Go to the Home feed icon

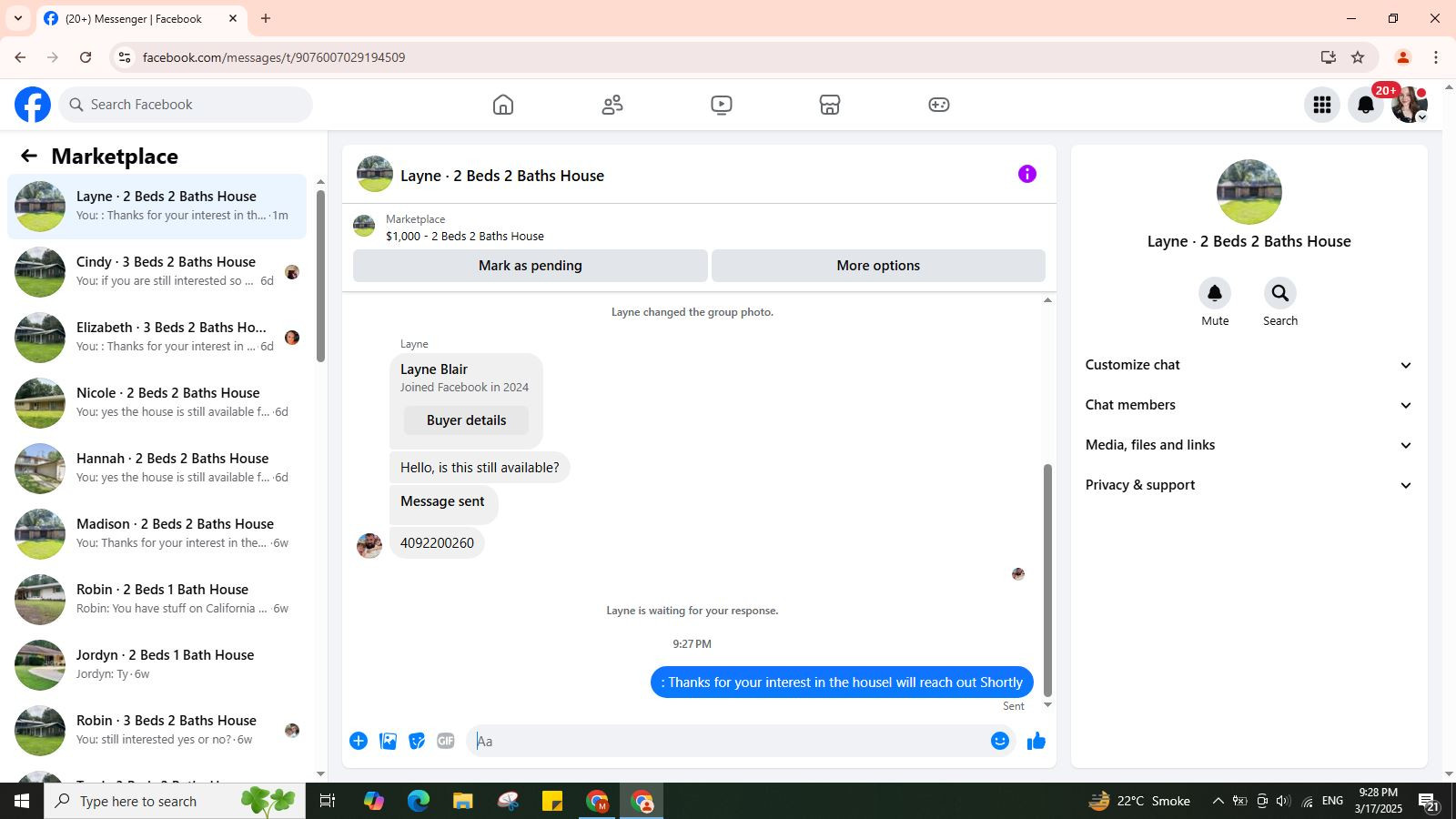[503, 105]
